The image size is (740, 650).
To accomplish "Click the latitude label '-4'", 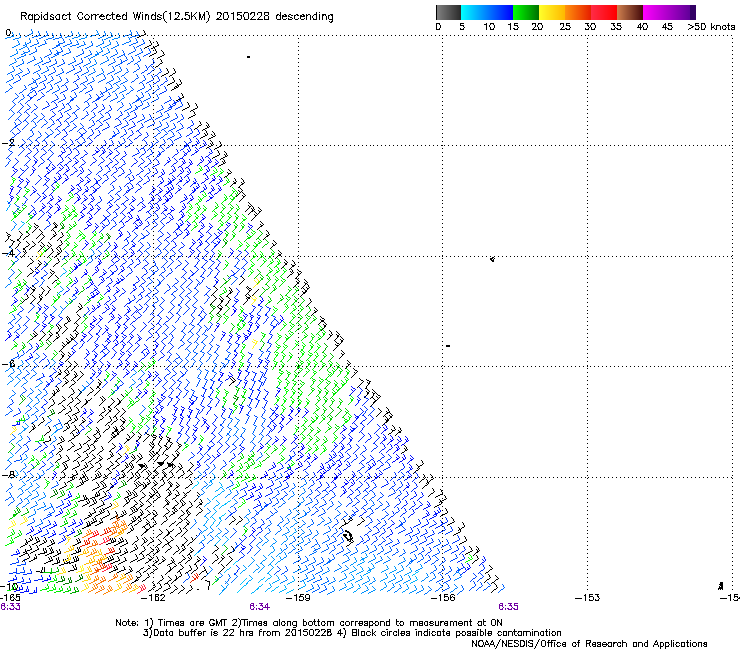I will [x=8, y=253].
